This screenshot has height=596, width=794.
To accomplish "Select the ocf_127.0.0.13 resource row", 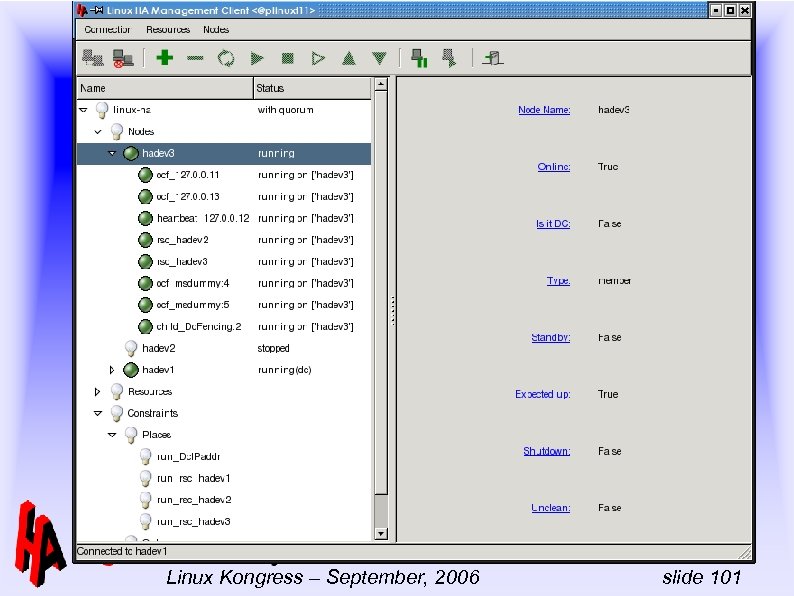I will pyautogui.click(x=224, y=197).
